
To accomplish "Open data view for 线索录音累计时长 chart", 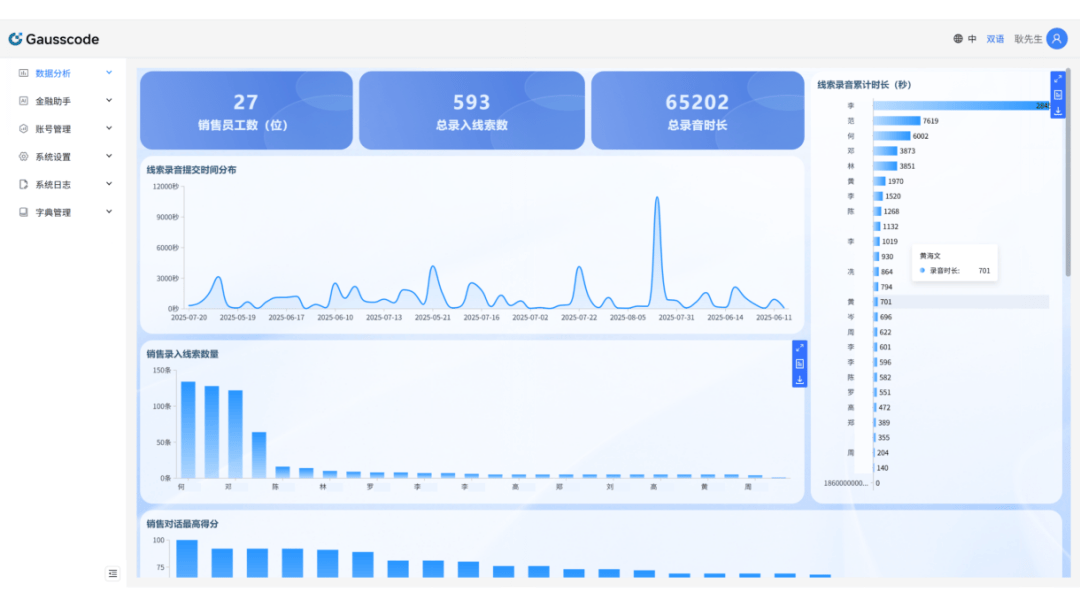I will tap(1058, 95).
